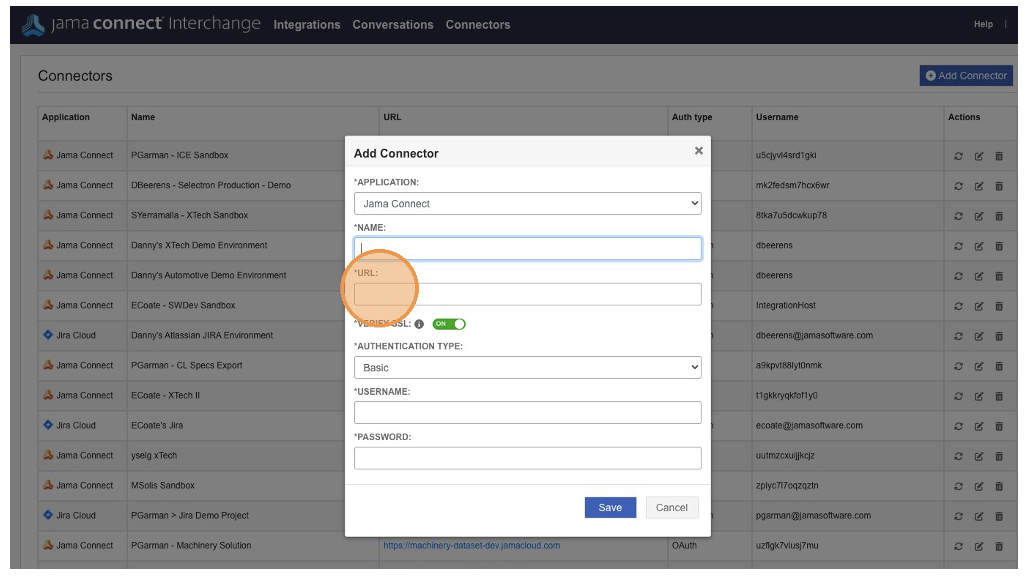1028x580 pixels.
Task: Refresh the PGarman - Machinery Solution connector
Action: [x=959, y=547]
